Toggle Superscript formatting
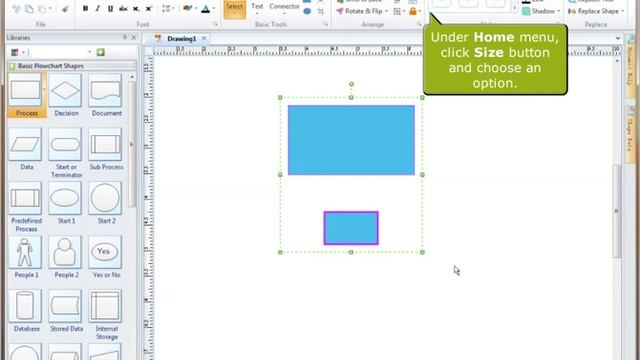The height and width of the screenshot is (360, 640). 149,9
